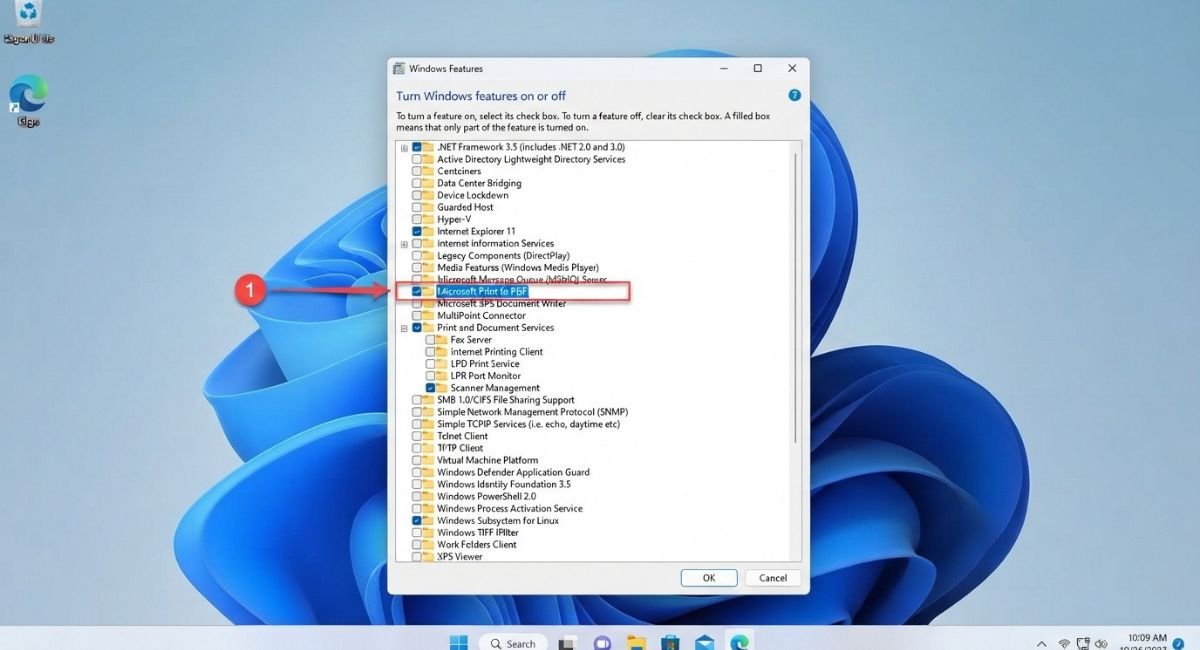Check the Guarded Host checkbox

[x=416, y=207]
